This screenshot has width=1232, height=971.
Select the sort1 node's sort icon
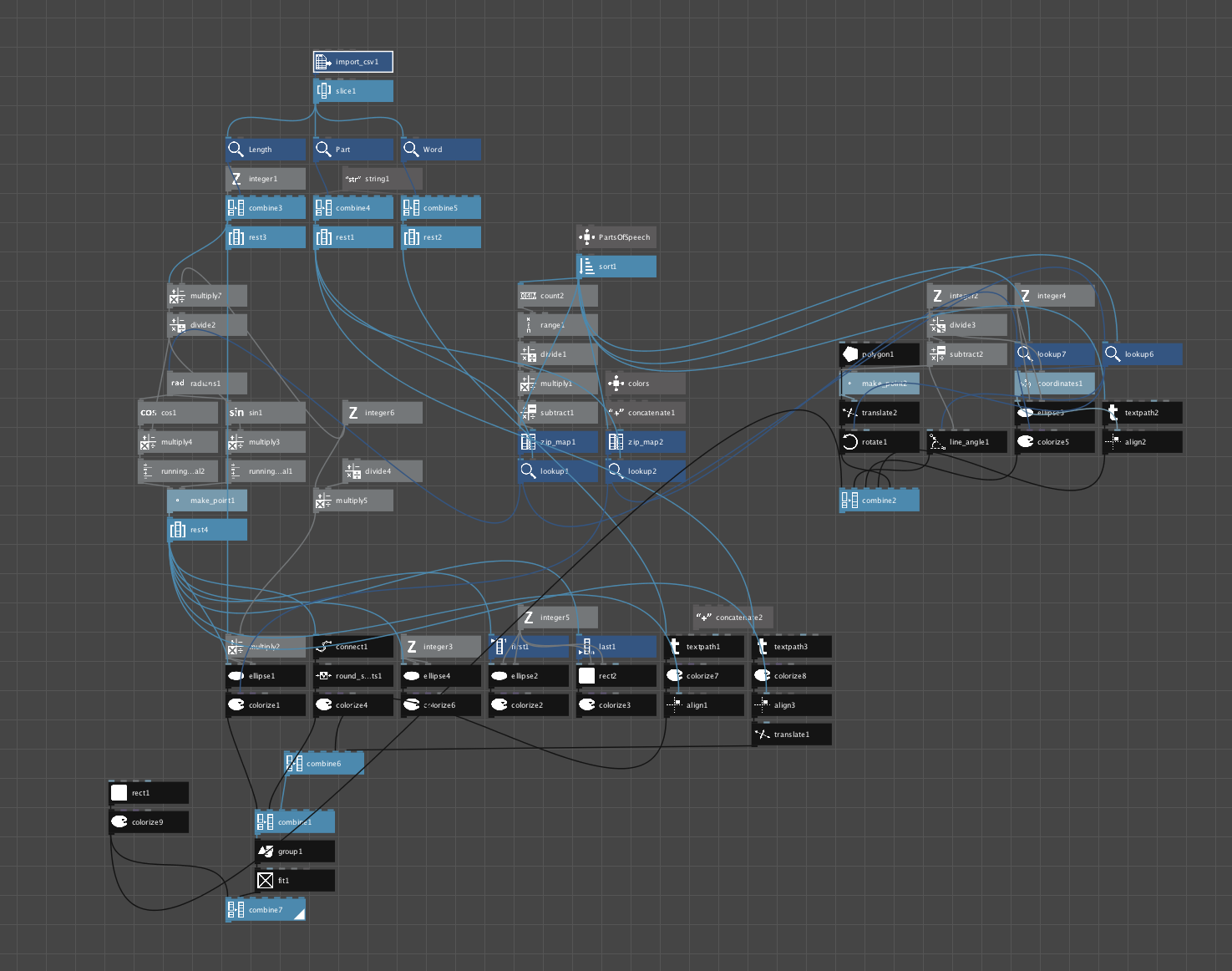(586, 267)
